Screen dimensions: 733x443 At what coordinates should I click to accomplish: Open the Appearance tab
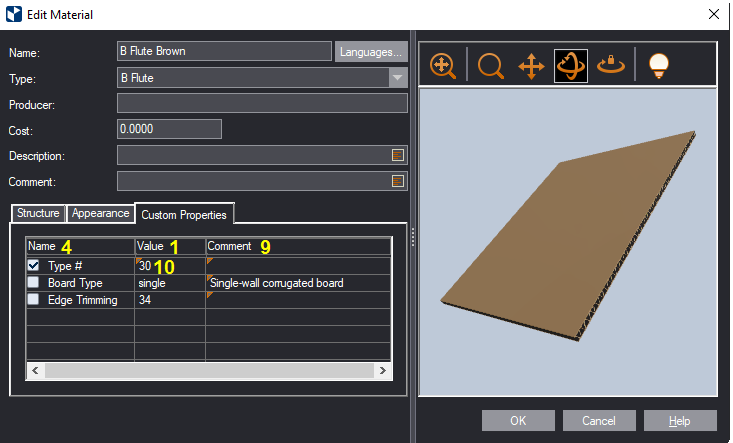100,213
